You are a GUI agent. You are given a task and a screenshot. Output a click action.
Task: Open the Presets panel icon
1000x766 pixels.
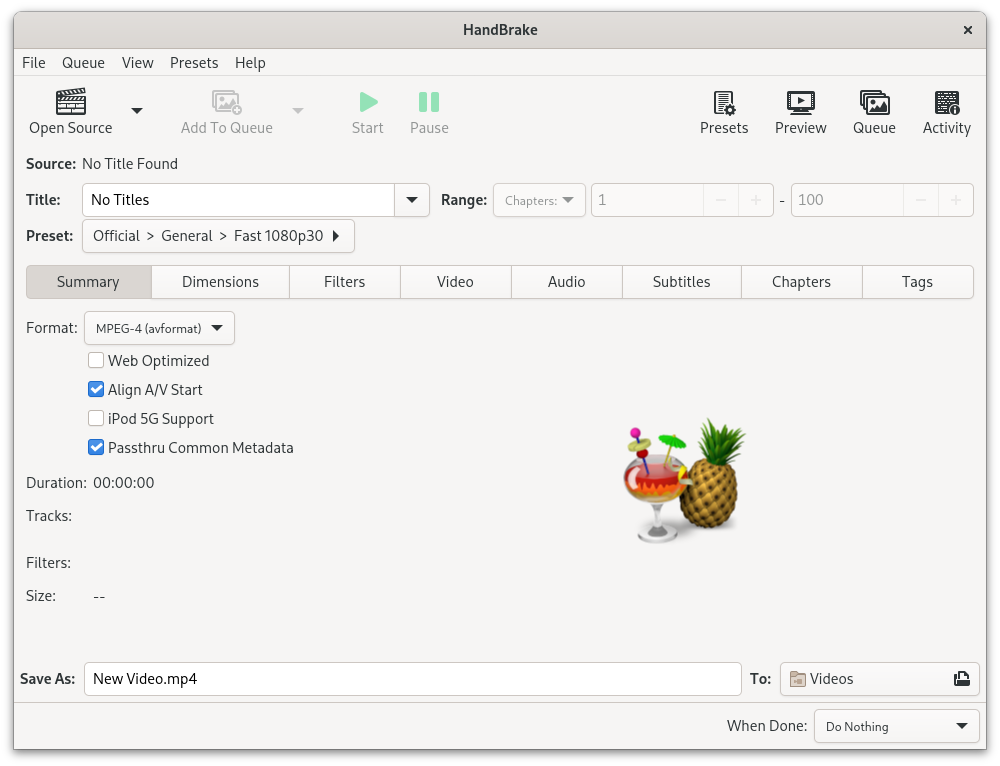[x=724, y=103]
